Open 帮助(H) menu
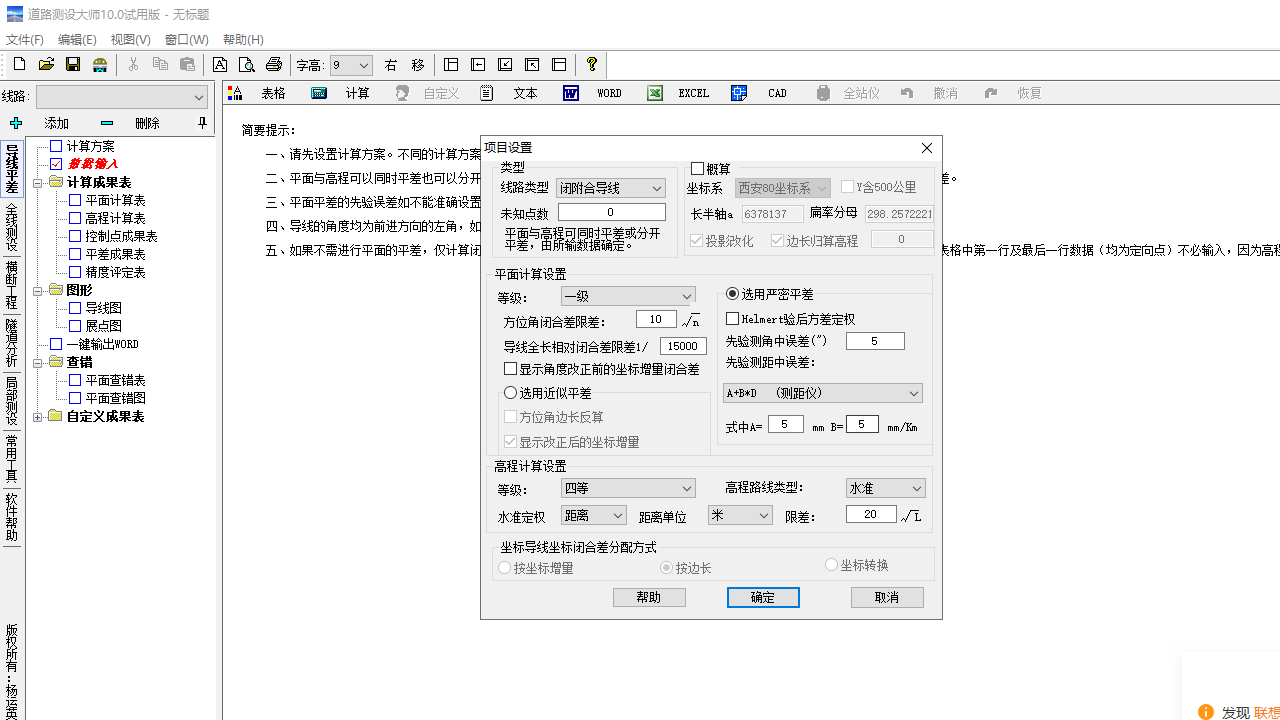Image resolution: width=1280 pixels, height=720 pixels. click(243, 40)
